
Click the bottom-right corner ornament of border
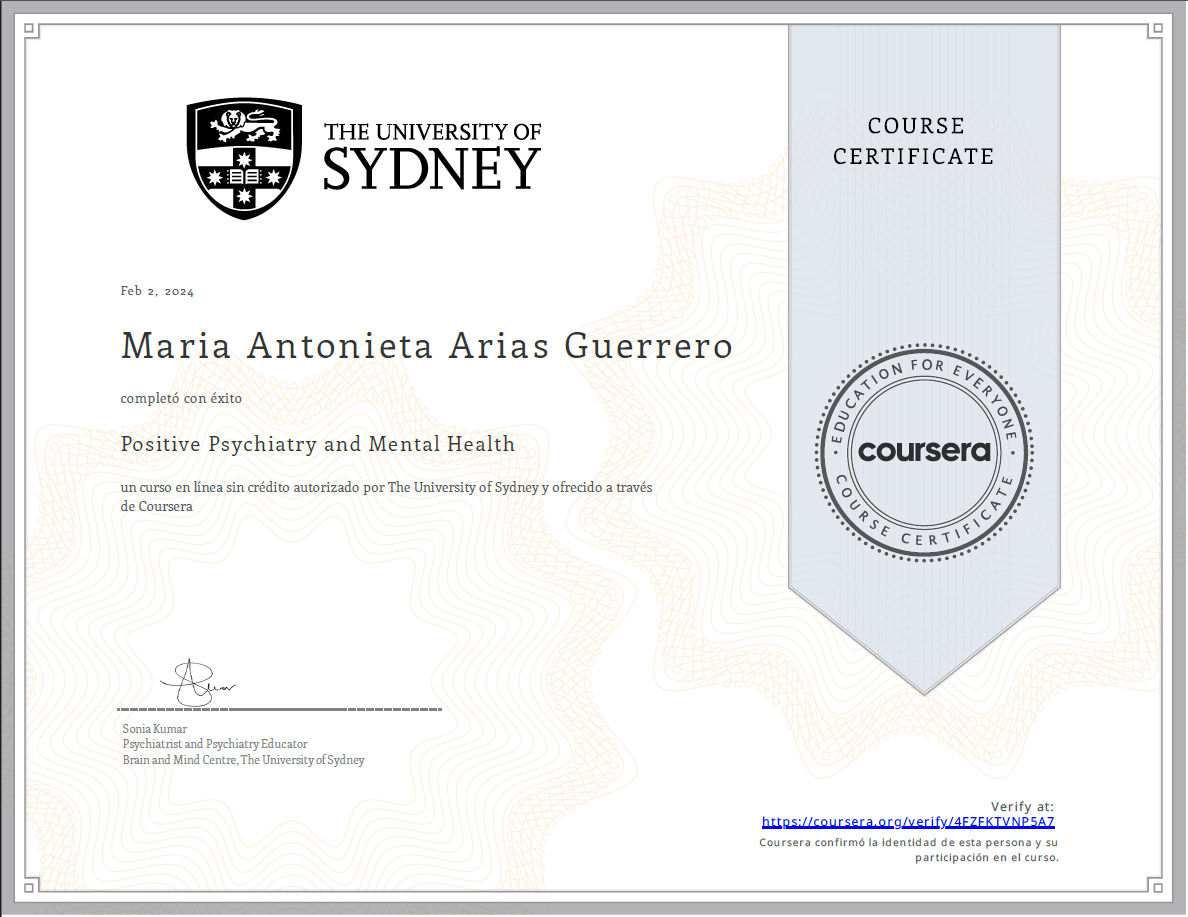pyautogui.click(x=1157, y=886)
